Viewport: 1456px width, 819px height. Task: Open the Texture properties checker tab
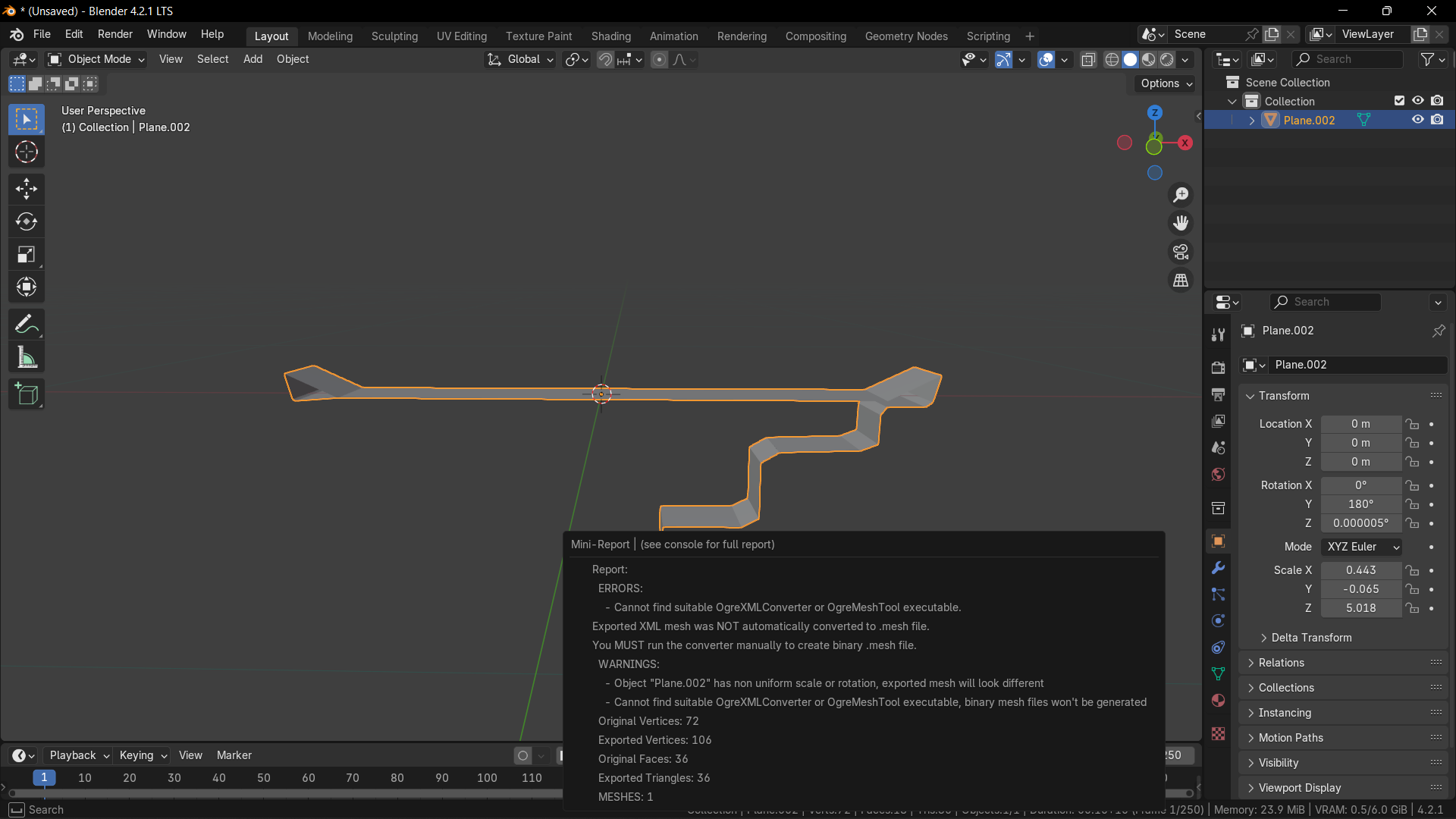pyautogui.click(x=1218, y=733)
